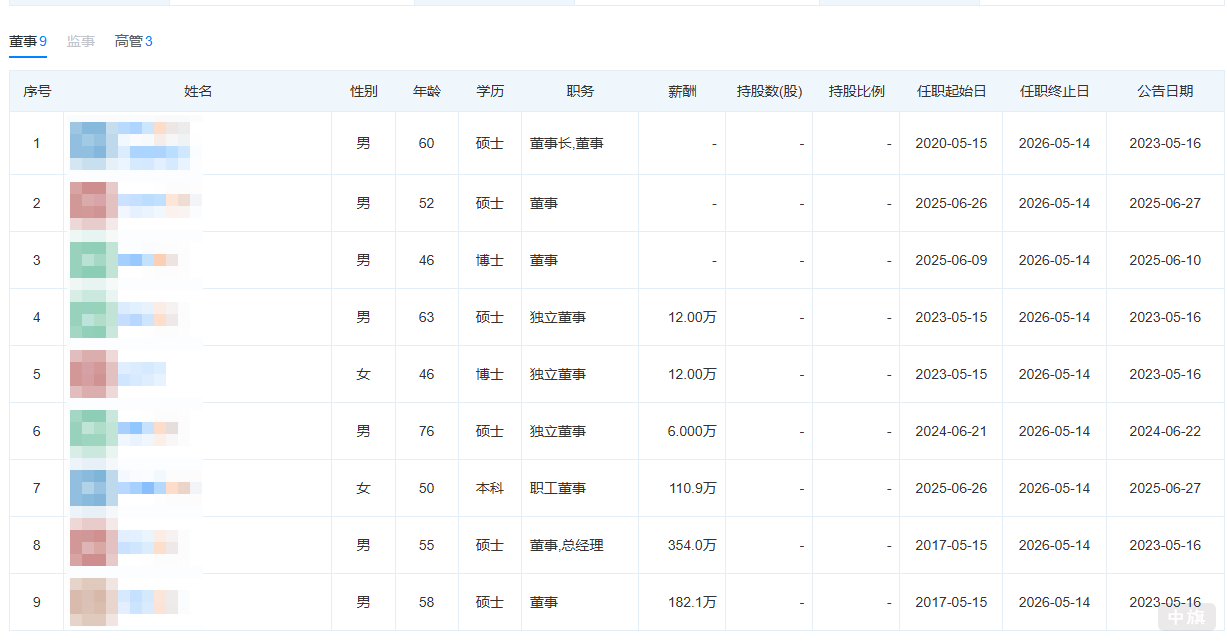The image size is (1227, 642).
Task: Click the 公告日期 column header
Action: pyautogui.click(x=1165, y=91)
